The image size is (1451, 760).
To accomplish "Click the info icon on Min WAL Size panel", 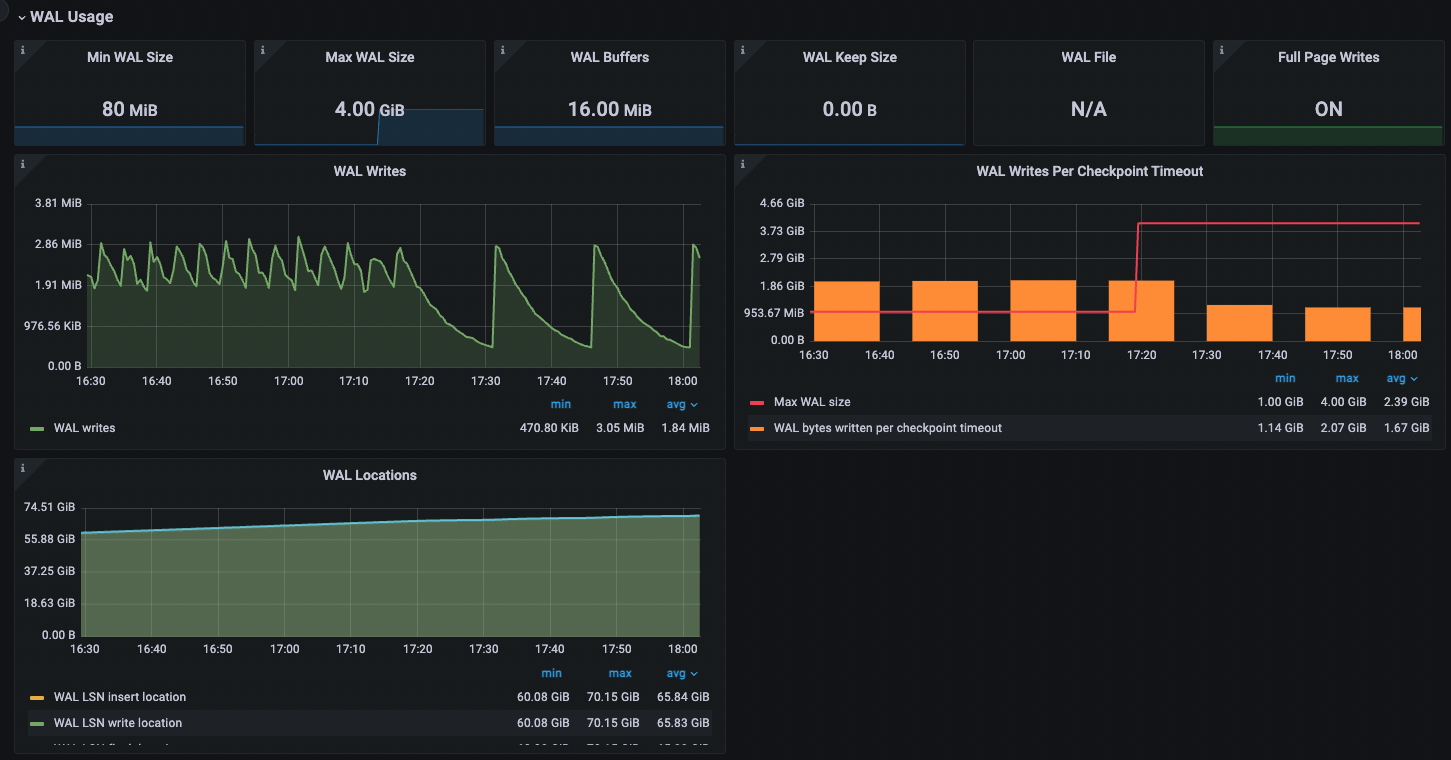I will click(22, 50).
